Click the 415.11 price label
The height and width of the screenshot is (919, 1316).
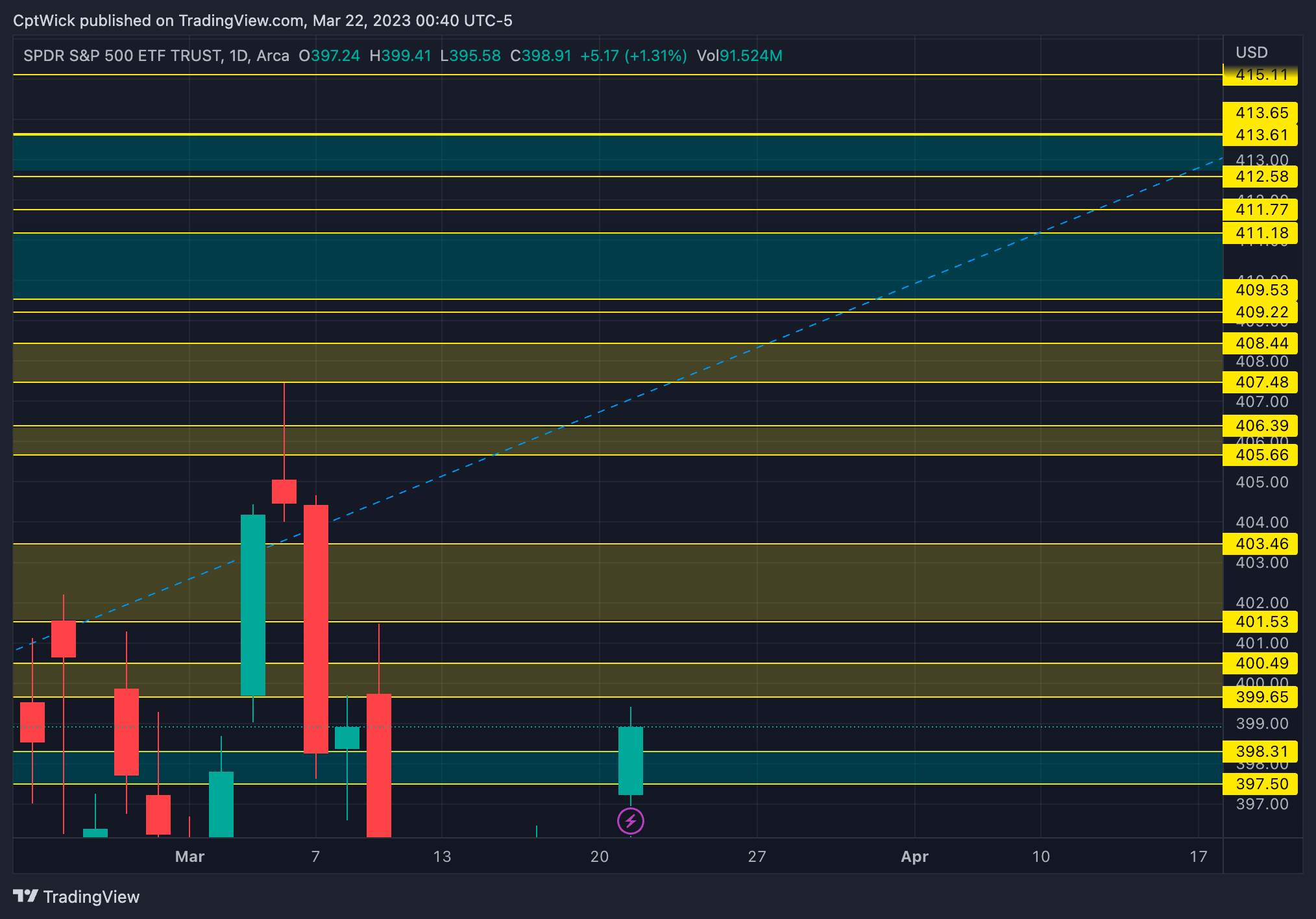(x=1260, y=75)
